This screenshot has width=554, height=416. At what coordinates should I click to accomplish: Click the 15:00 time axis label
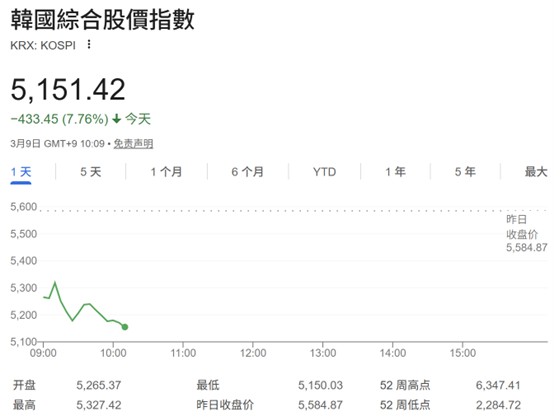click(462, 353)
